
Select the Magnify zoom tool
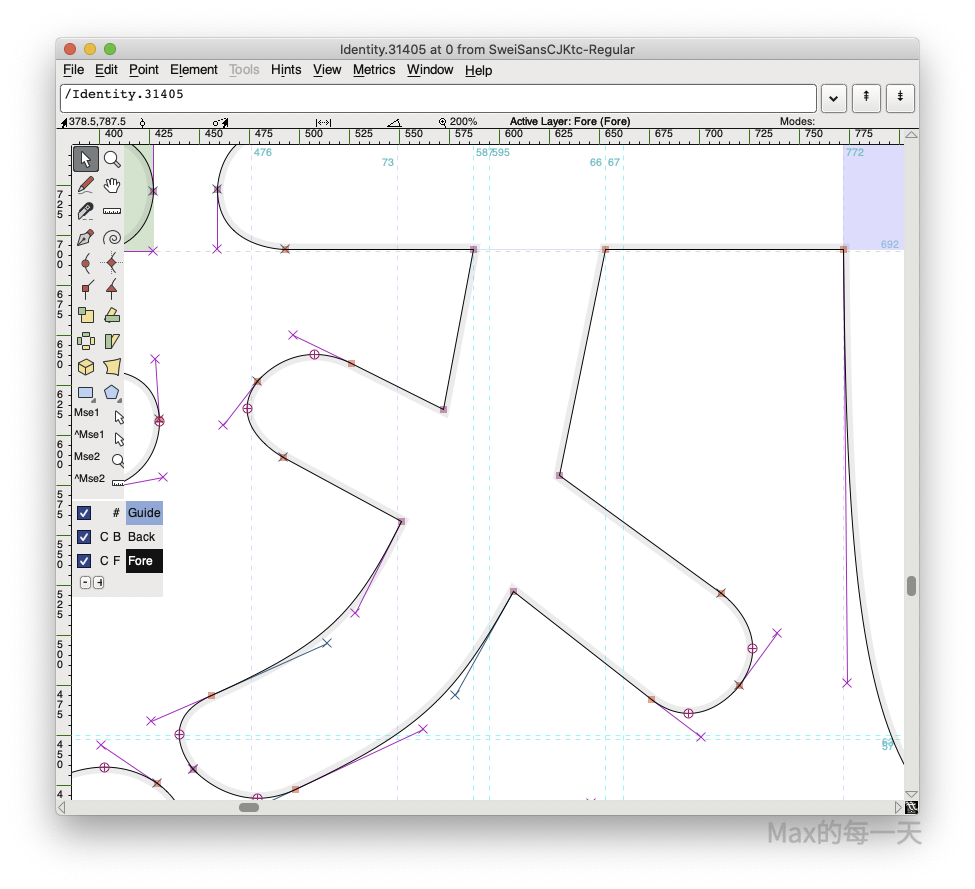[x=112, y=159]
